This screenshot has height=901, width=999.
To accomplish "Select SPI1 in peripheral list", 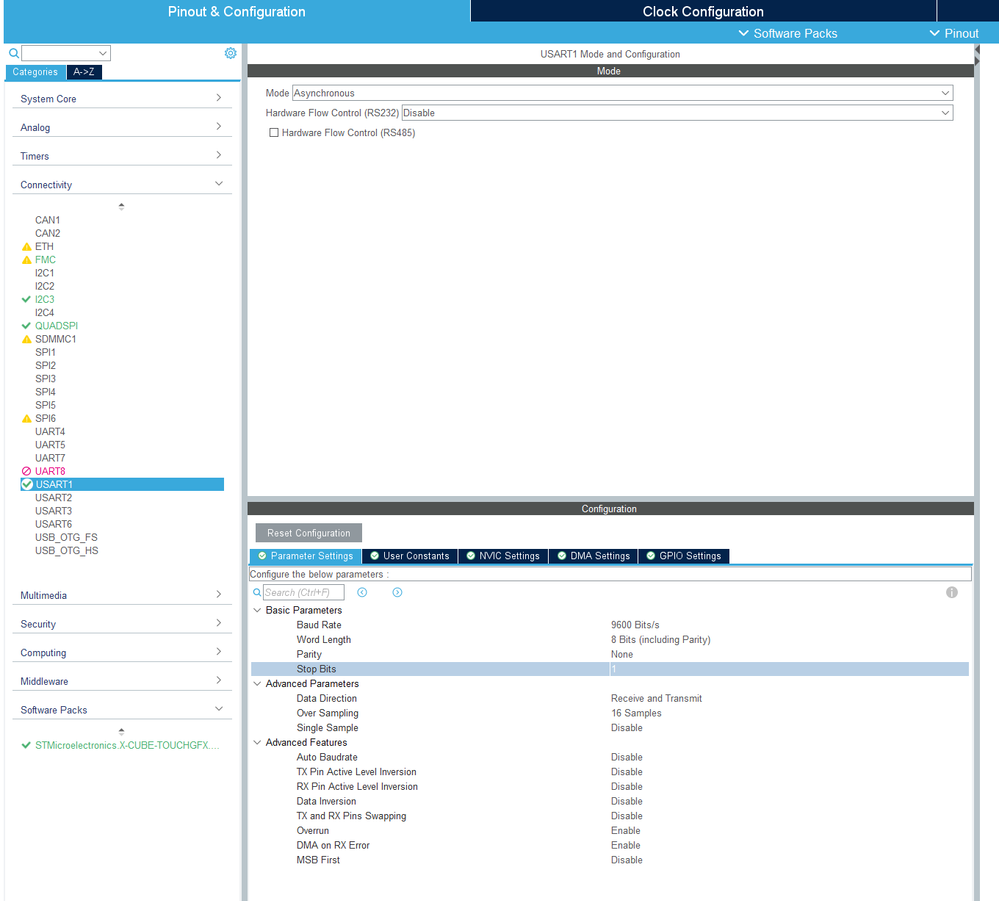I will tap(45, 352).
